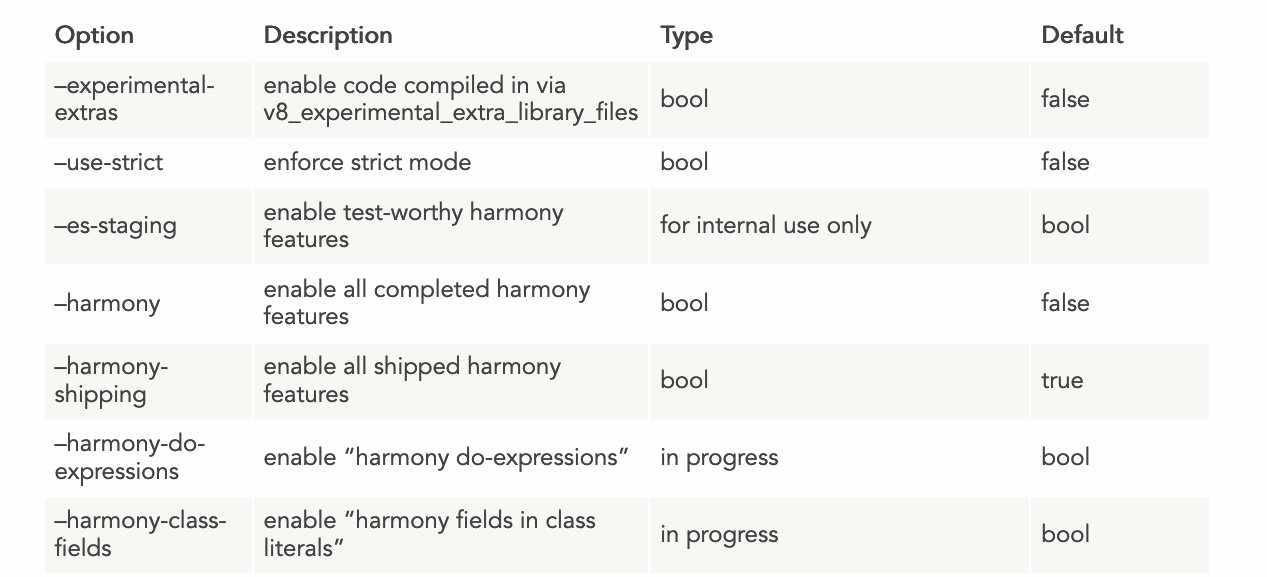The image size is (1267, 577).
Task: Select the --harmony-shipping option cell
Action: [111, 380]
